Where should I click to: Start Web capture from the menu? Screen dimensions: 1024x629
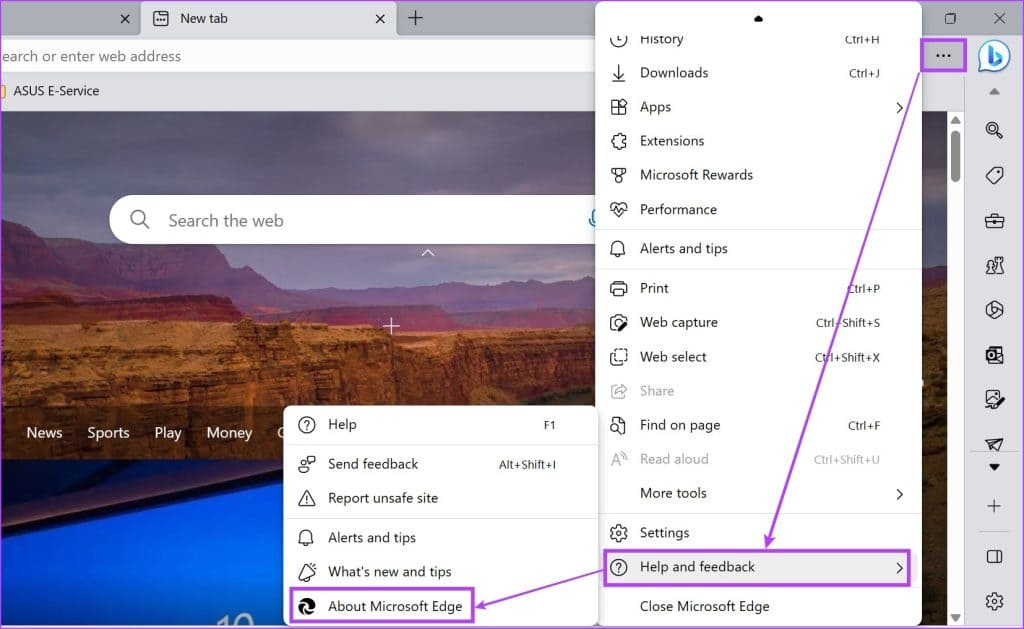758,323
